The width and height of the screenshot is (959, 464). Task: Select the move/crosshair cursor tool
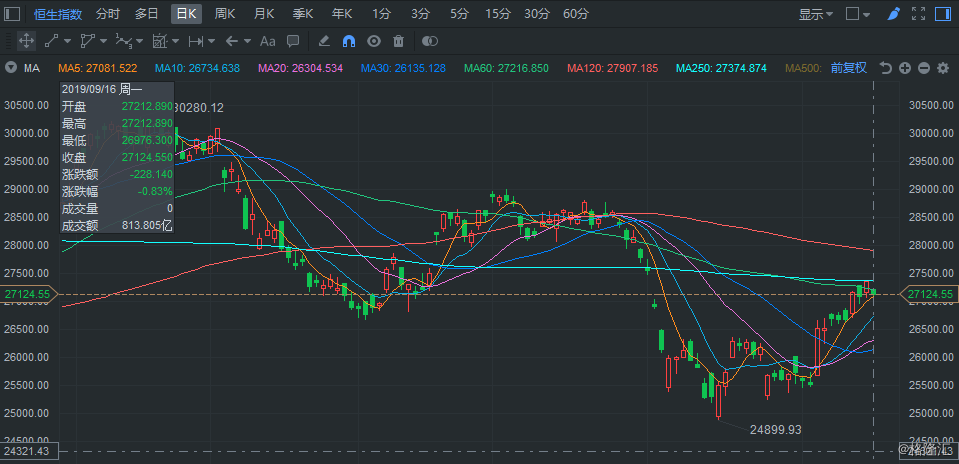(26, 41)
